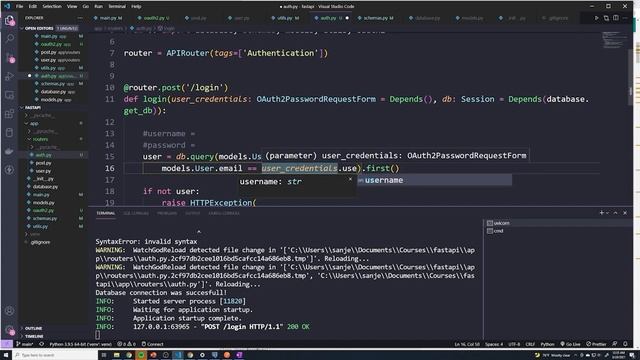Viewport: 640px width, 360px height.
Task: Collapse the app folder in the explorer
Action: [x=53, y=123]
